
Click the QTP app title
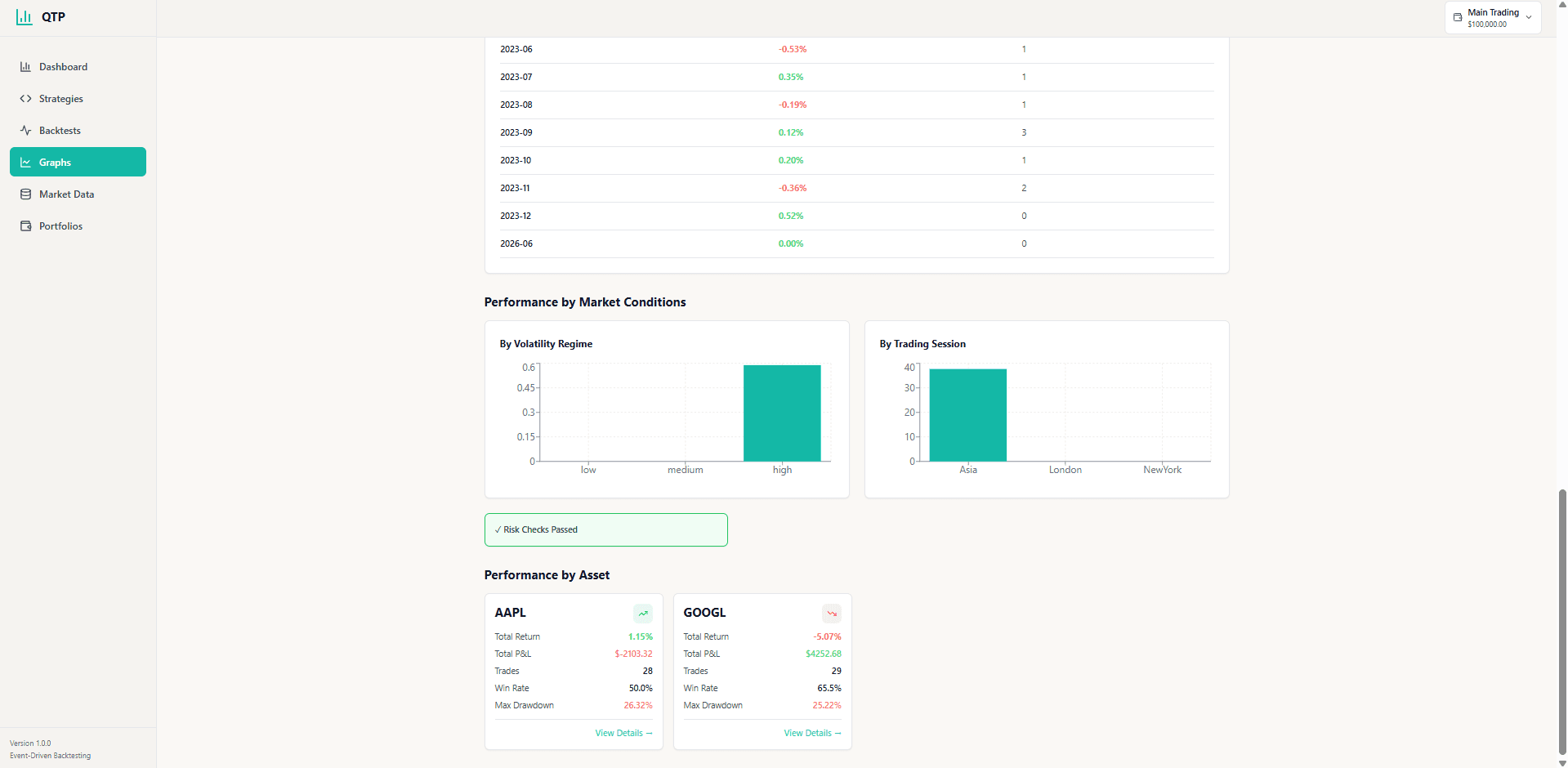(53, 17)
